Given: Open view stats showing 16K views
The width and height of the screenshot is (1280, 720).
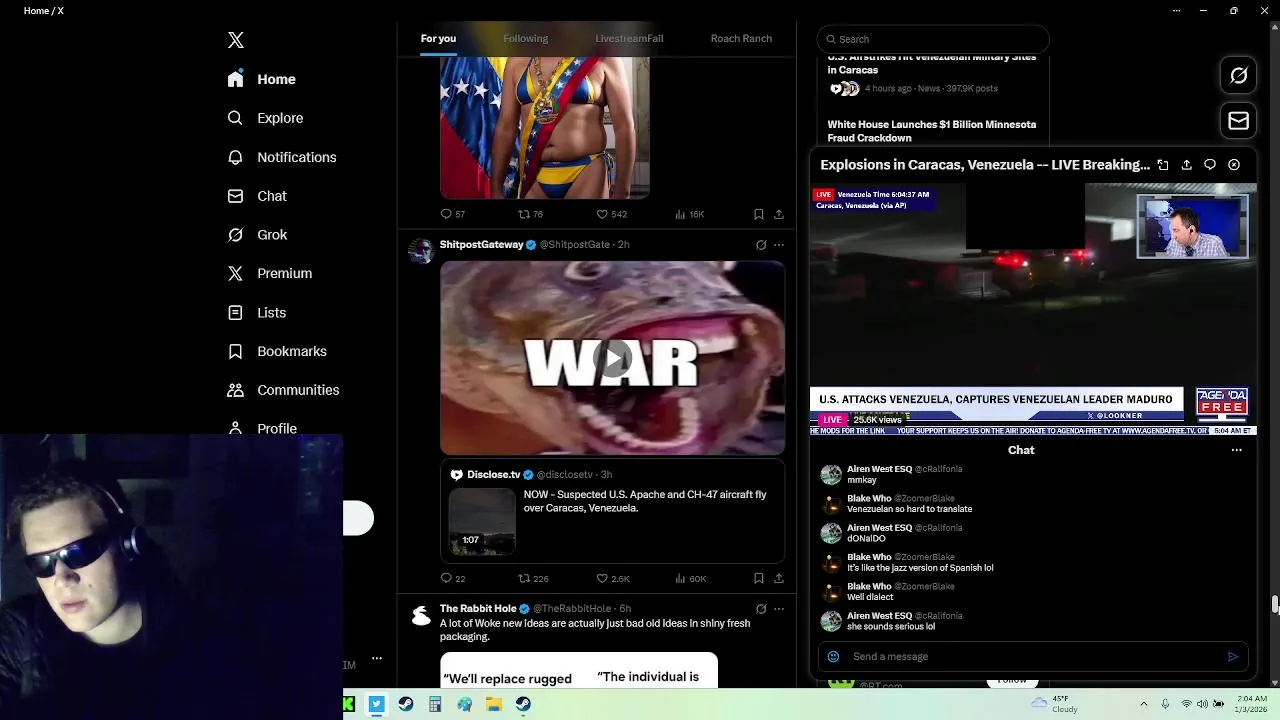Looking at the screenshot, I should coord(690,214).
